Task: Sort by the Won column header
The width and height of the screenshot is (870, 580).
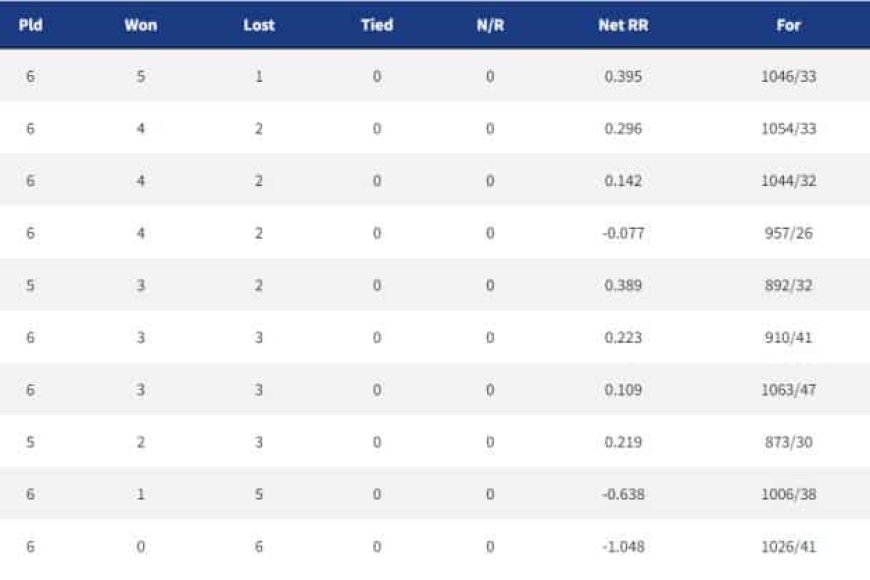Action: tap(140, 25)
